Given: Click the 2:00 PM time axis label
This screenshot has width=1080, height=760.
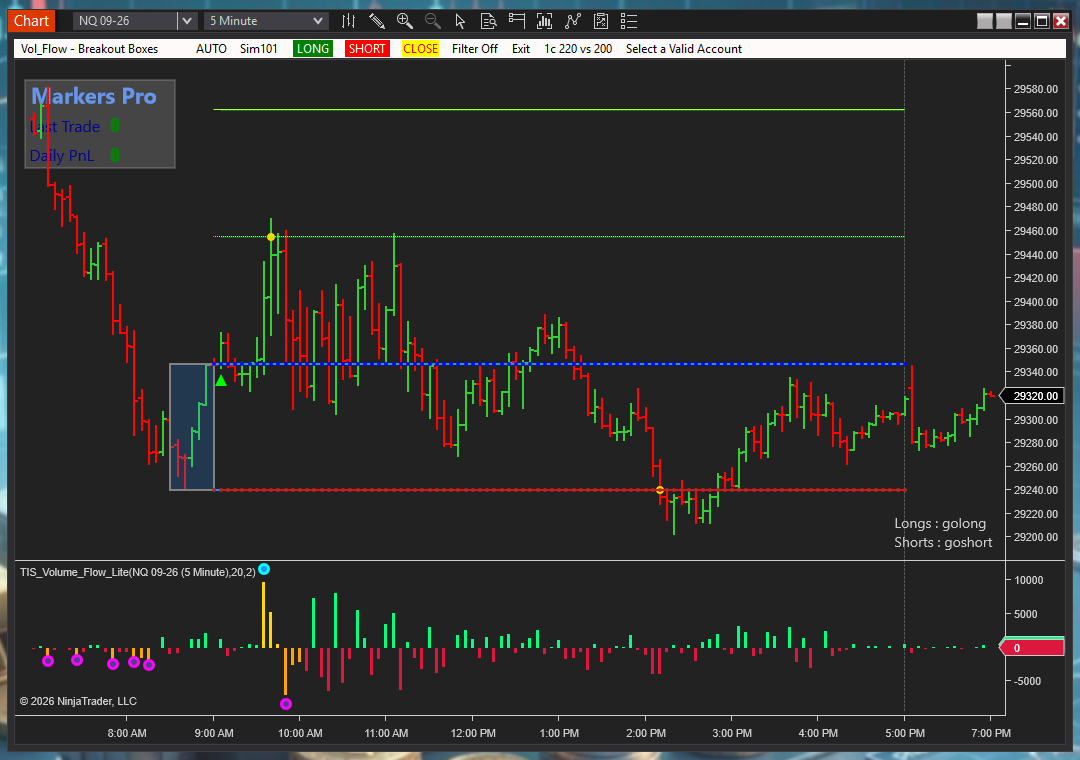Looking at the screenshot, I should [645, 733].
